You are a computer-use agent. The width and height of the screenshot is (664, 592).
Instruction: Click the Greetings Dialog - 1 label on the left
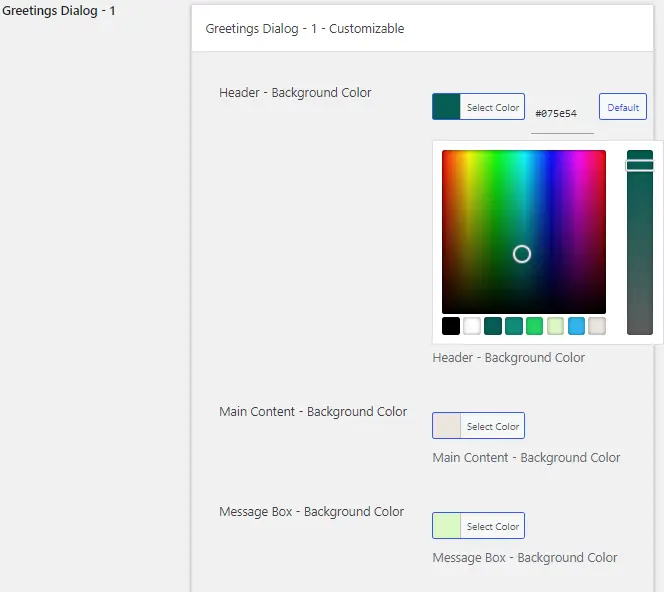coord(58,11)
